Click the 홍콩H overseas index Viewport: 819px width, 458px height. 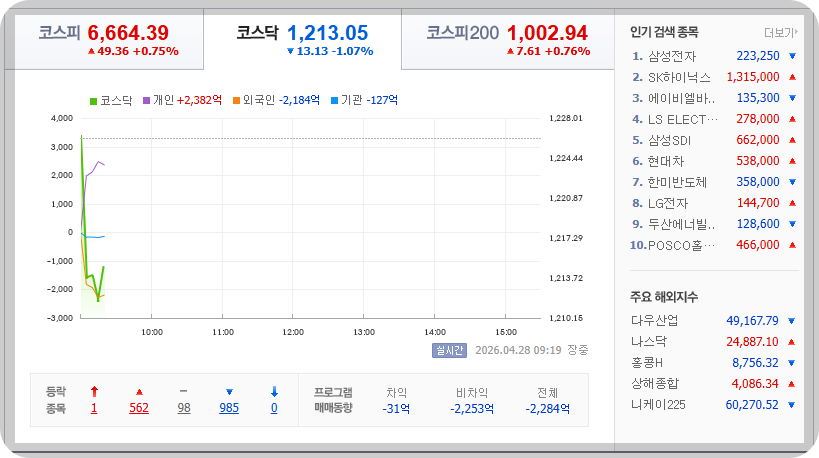pyautogui.click(x=647, y=362)
